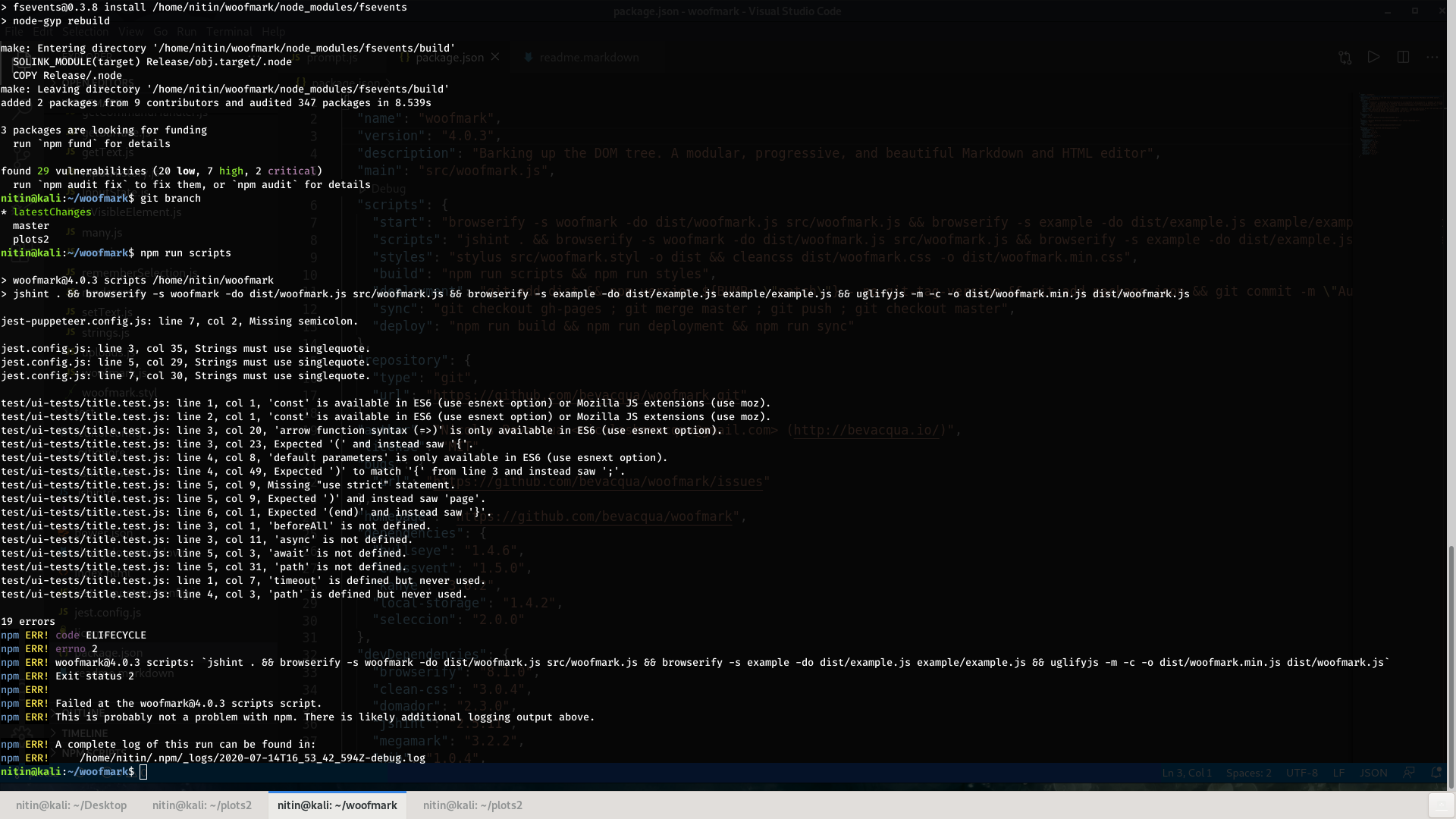
Task: Open UTF-8 encoding selector in status bar
Action: coord(1301,773)
